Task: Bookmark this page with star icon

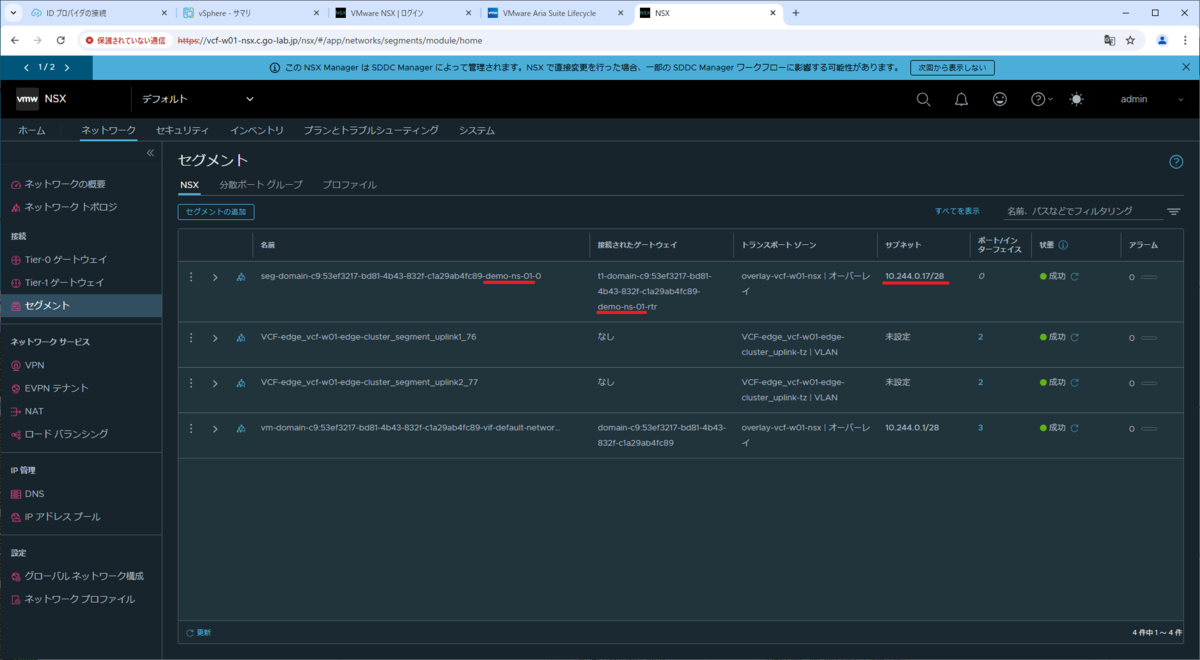Action: 1130,40
